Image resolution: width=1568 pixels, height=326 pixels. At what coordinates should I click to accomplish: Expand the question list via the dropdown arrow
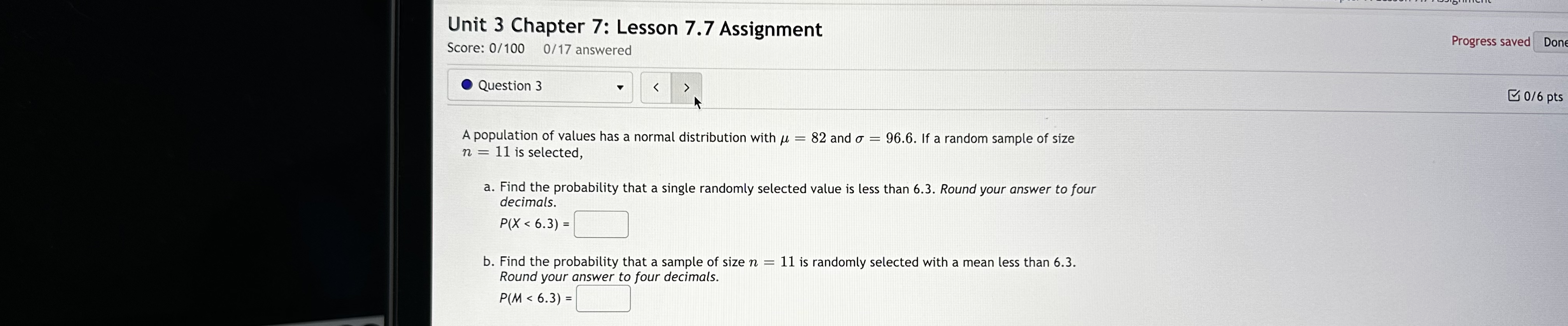[x=620, y=86]
